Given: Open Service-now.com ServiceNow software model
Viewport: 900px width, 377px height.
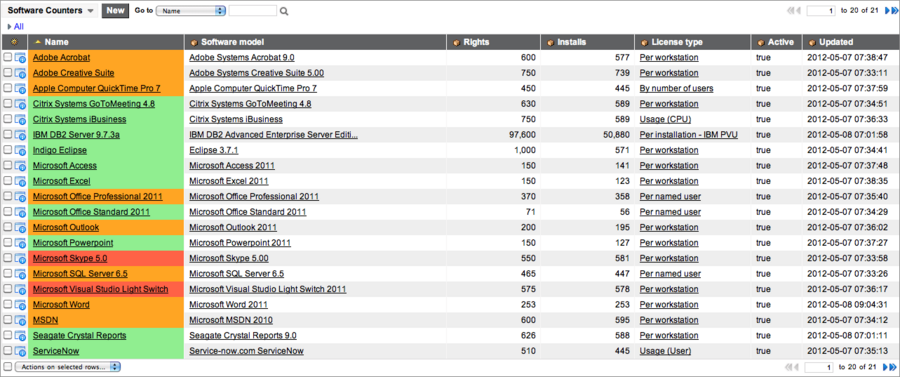Looking at the screenshot, I should coord(246,351).
